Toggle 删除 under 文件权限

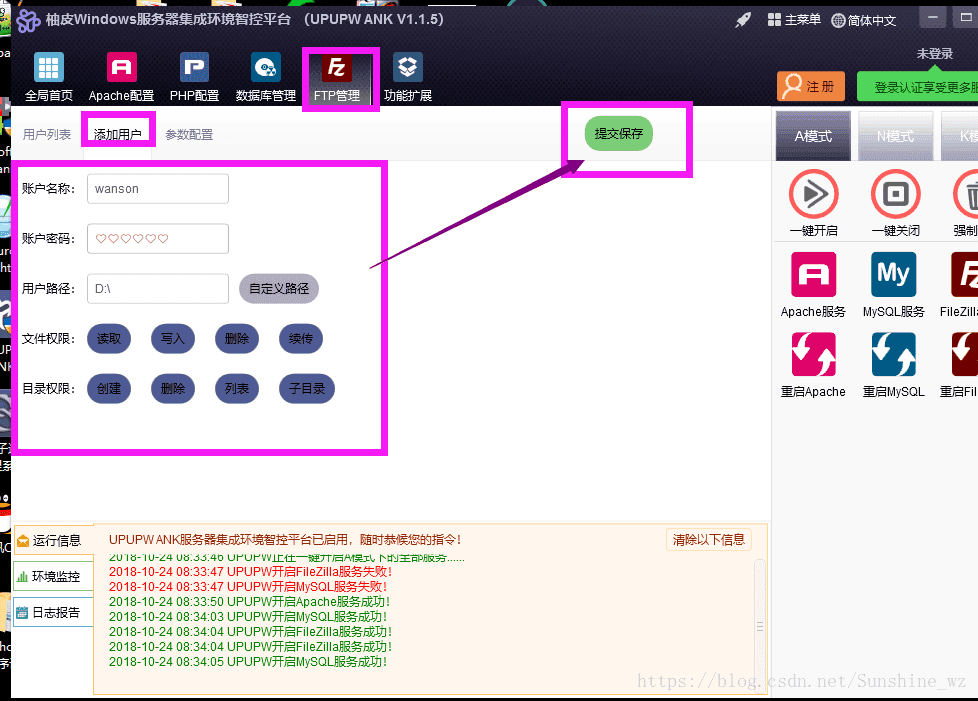pyautogui.click(x=237, y=339)
